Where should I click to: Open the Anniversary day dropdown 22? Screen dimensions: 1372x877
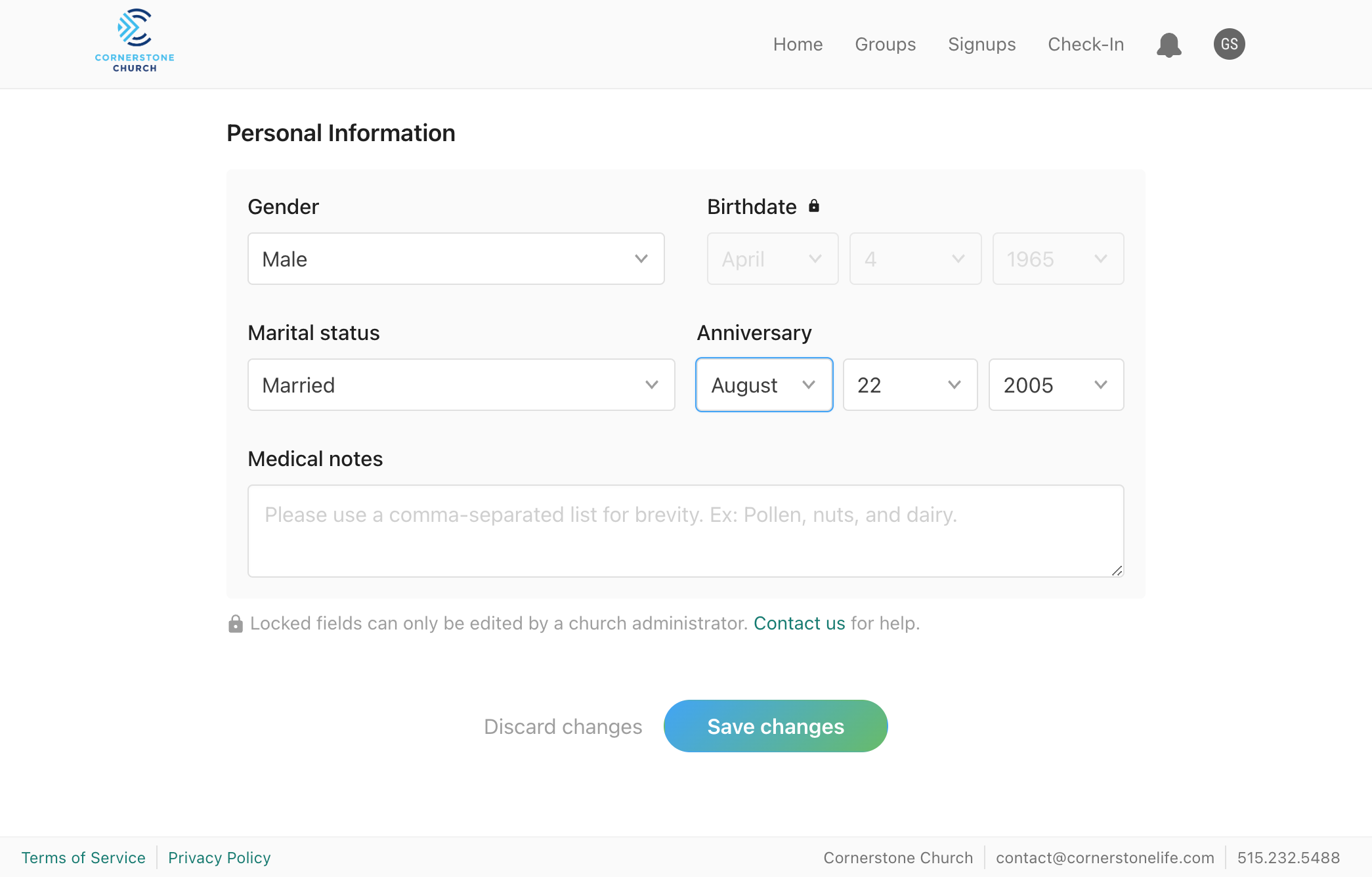coord(911,385)
